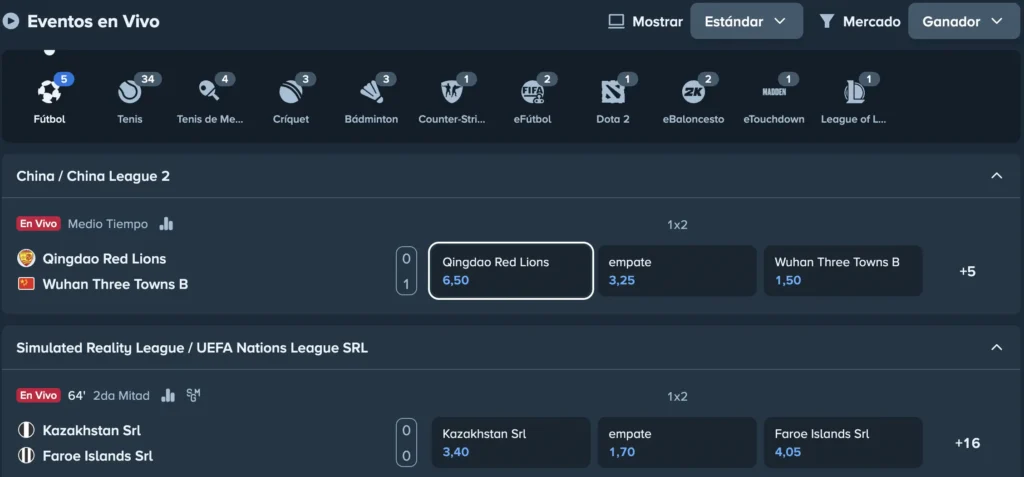The width and height of the screenshot is (1024, 477).
Task: Click the Wuhan Three Towns B team name
Action: coord(116,284)
